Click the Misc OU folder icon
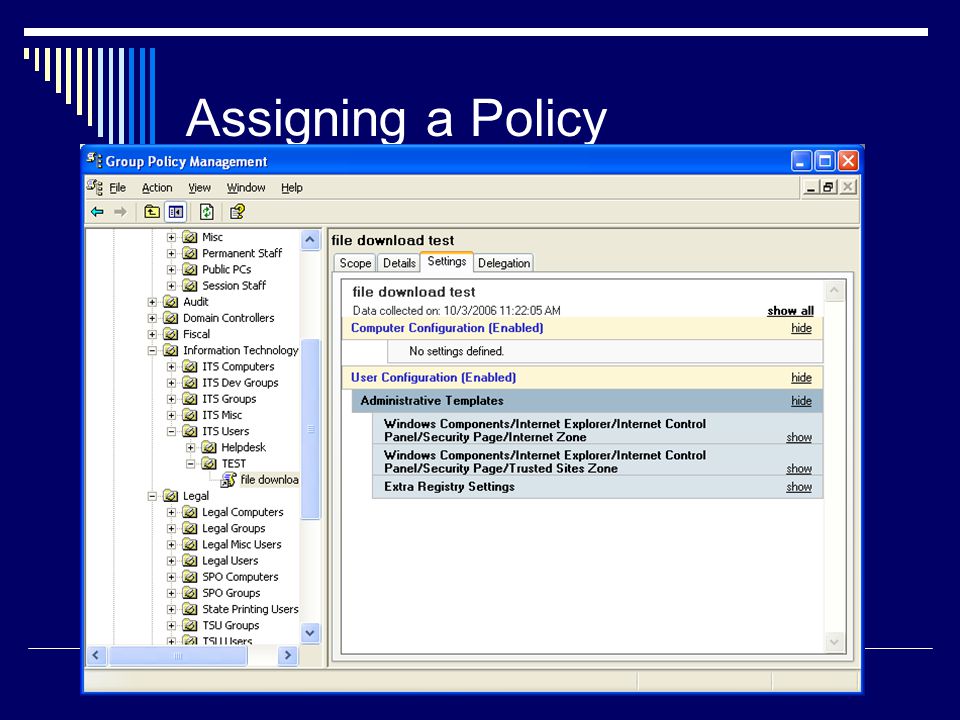Viewport: 960px width, 720px height. [x=190, y=237]
